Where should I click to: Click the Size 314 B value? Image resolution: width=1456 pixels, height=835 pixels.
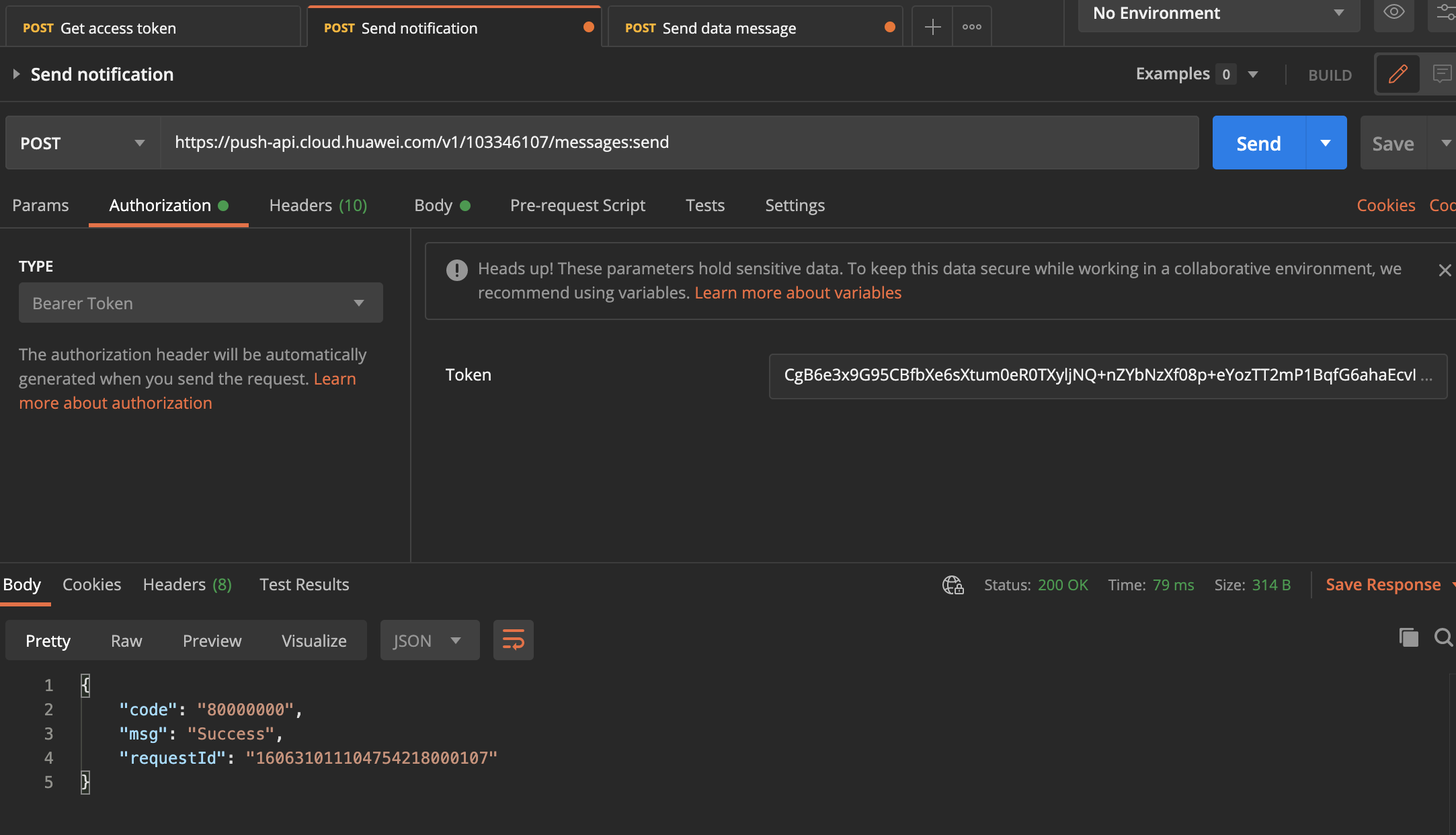[x=1271, y=585]
